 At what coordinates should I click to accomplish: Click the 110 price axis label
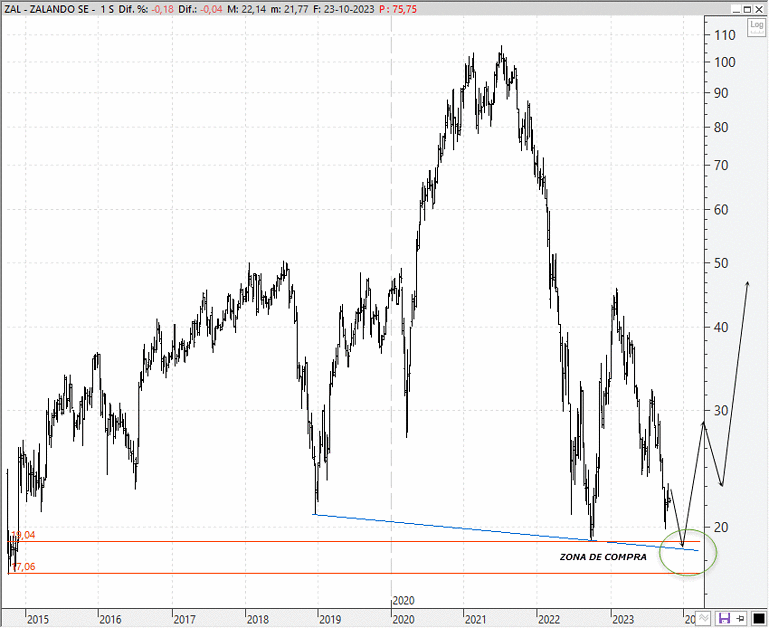tap(725, 35)
